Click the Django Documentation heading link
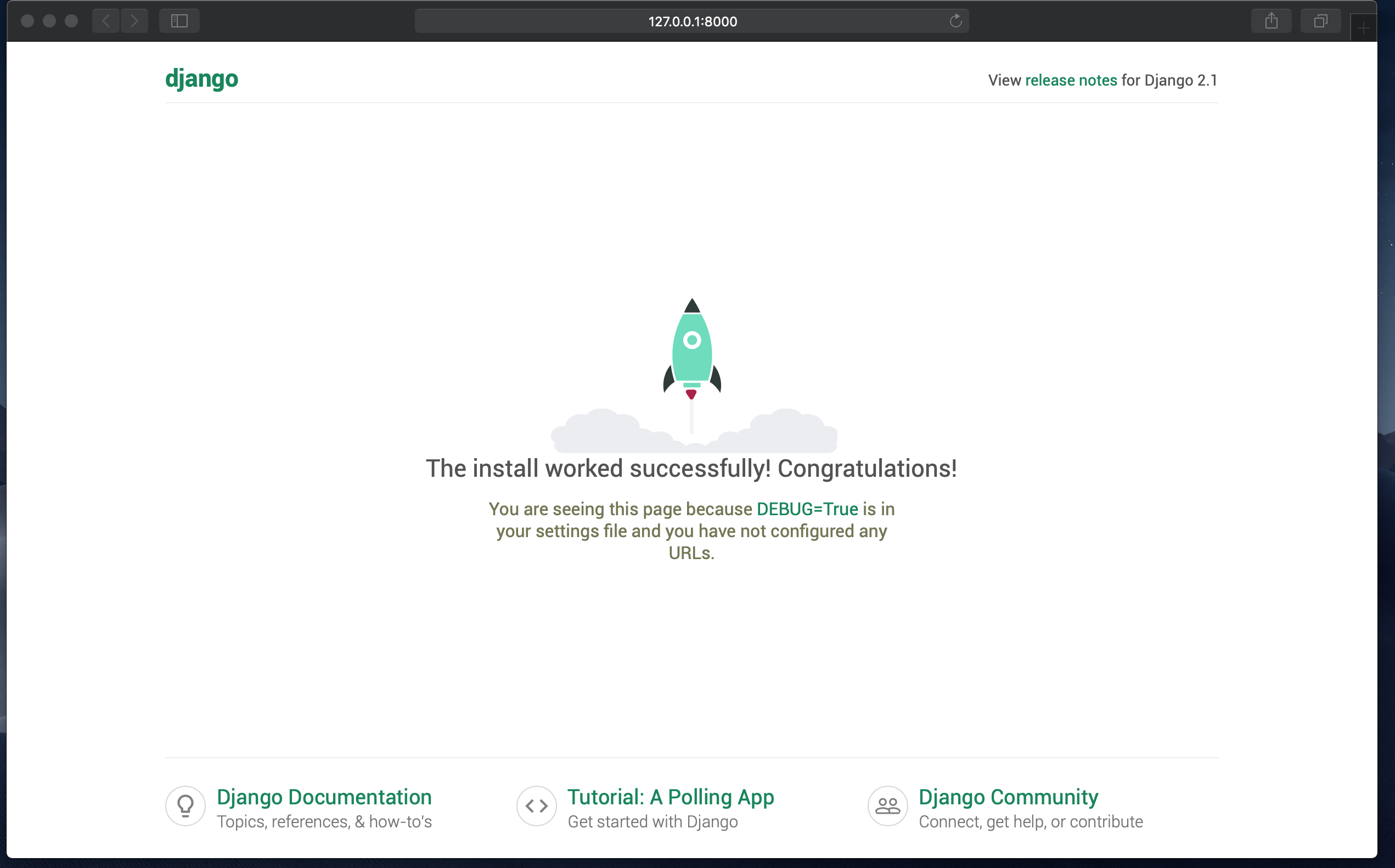This screenshot has width=1395, height=868. [x=324, y=797]
